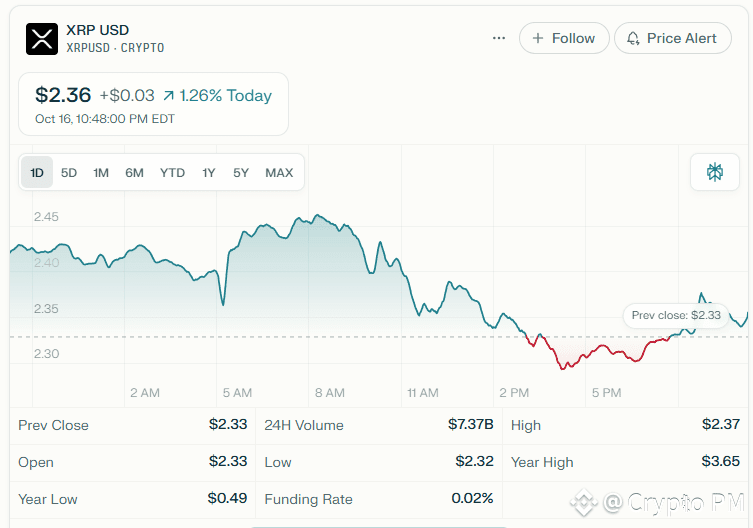
Task: Switch to the 5D time range
Action: tap(69, 173)
